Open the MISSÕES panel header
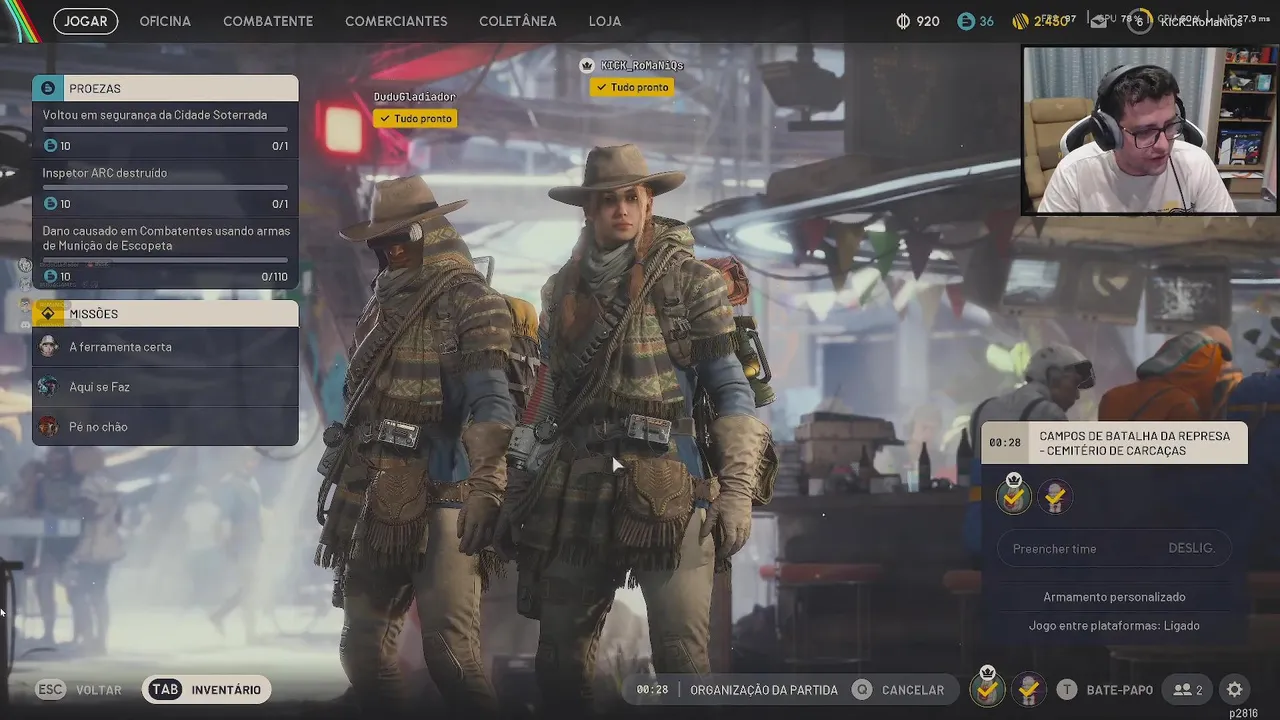This screenshot has width=1280, height=720. coord(165,313)
